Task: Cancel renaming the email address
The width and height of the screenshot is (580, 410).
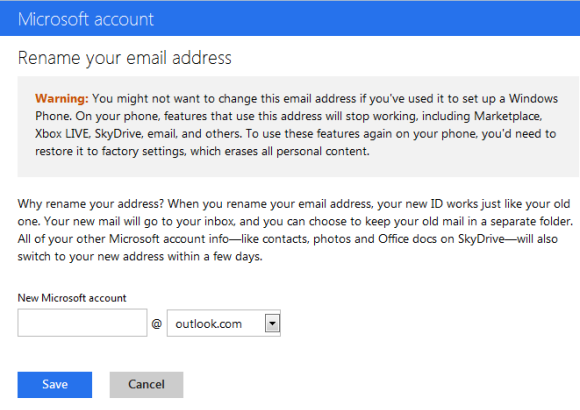Action: (146, 385)
